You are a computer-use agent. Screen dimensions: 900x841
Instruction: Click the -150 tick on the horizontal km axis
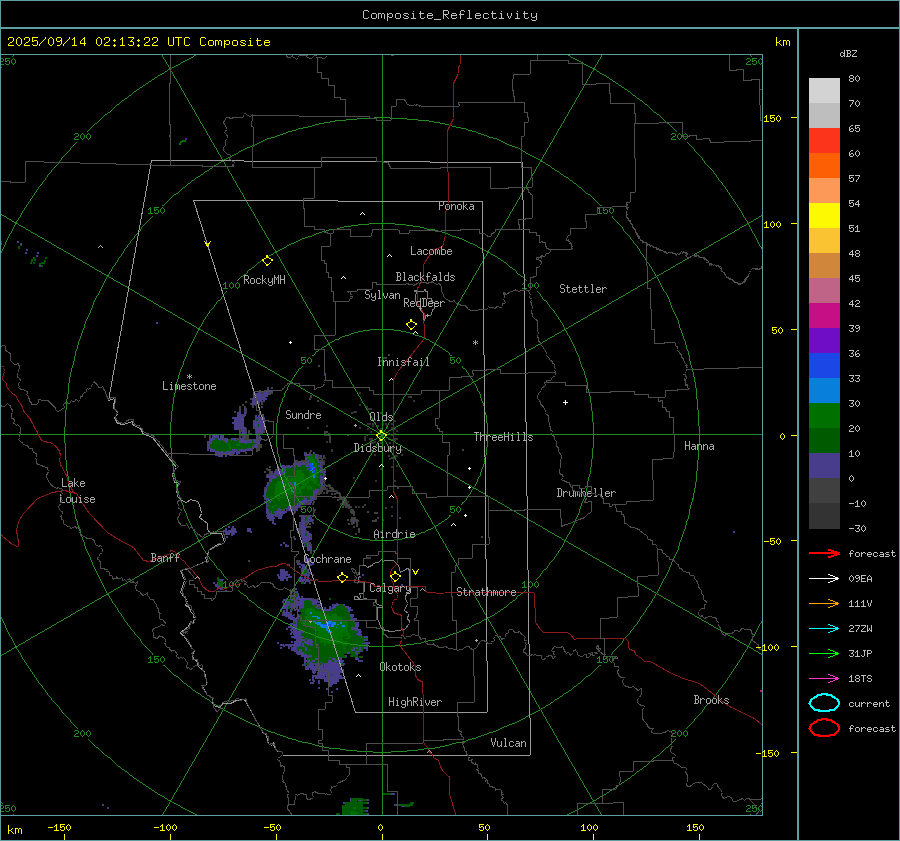click(59, 827)
